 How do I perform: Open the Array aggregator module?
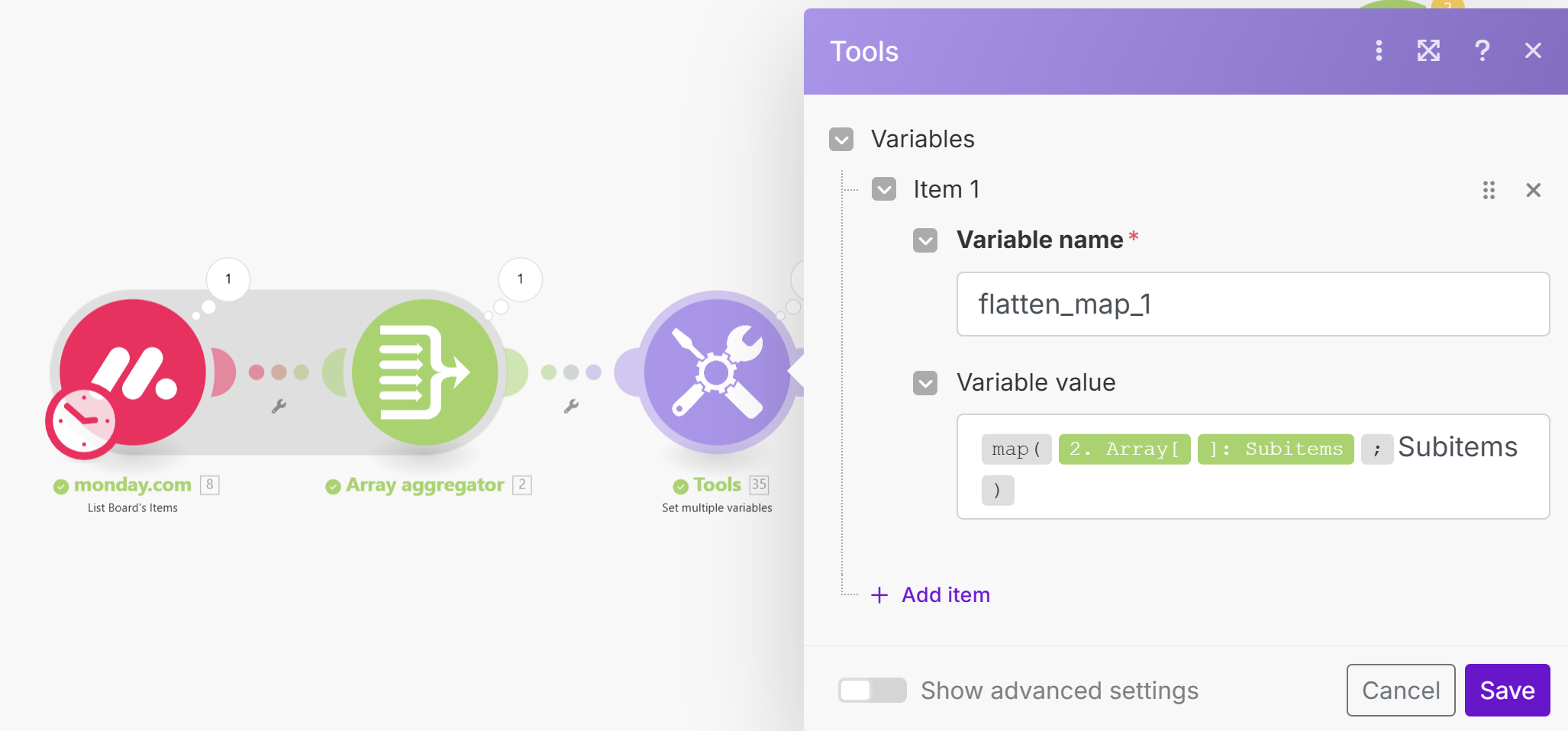click(424, 372)
